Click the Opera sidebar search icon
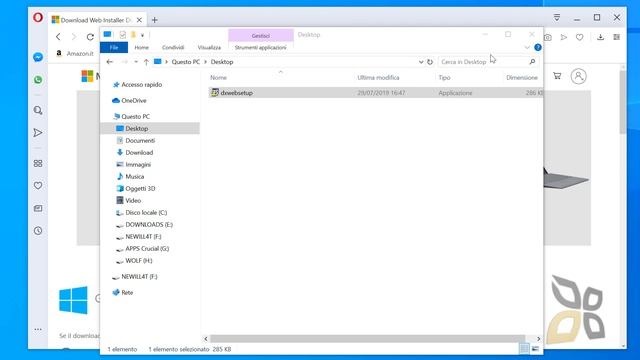The image size is (640, 360). pos(38,110)
